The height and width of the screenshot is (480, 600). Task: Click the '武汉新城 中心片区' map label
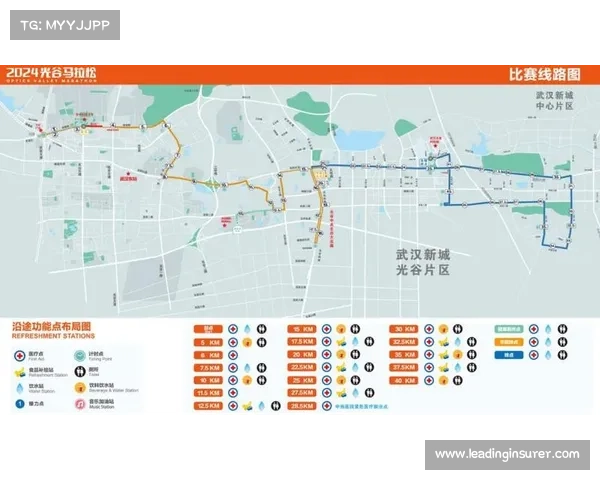point(554,101)
